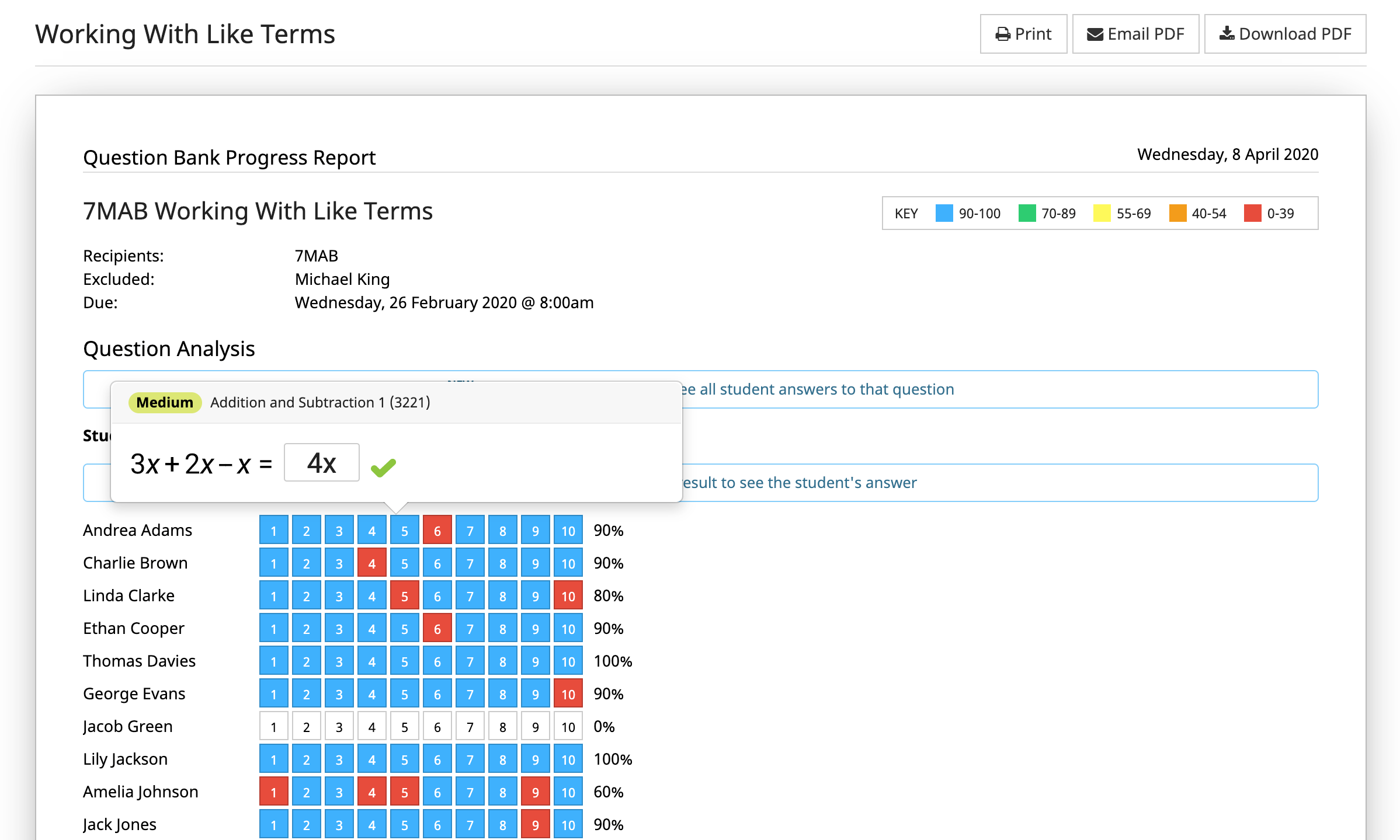Click Lily Jackson's question 3 tile

point(339,759)
